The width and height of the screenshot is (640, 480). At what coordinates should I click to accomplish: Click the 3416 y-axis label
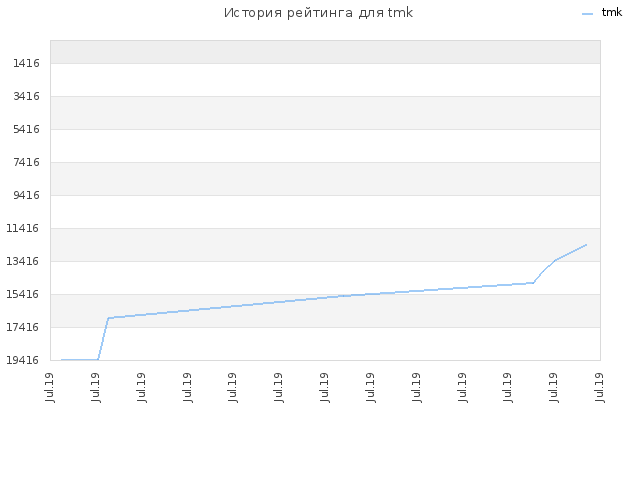coord(27,96)
